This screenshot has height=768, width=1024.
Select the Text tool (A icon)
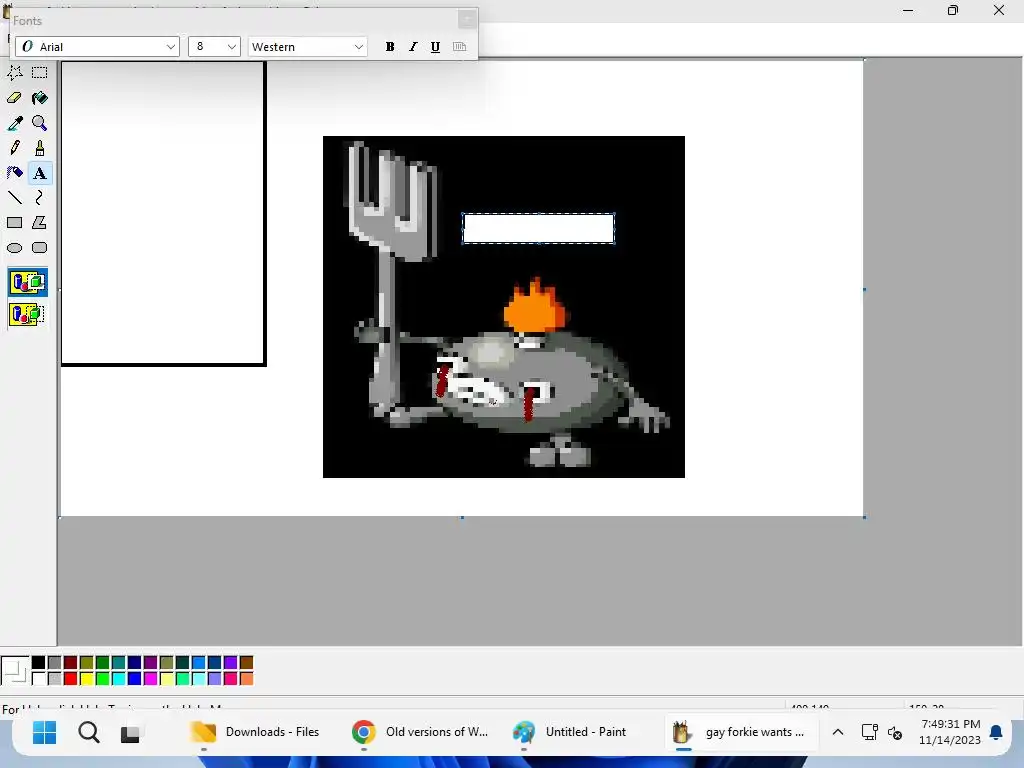pos(40,173)
